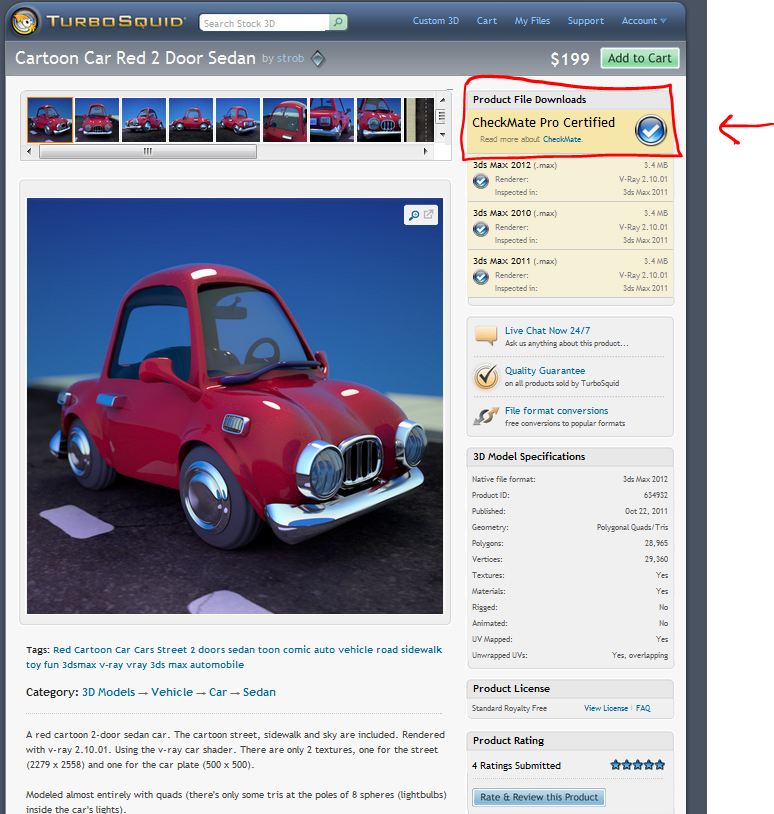This screenshot has width=774, height=814.
Task: Open preview in new window icon
Action: pos(429,215)
